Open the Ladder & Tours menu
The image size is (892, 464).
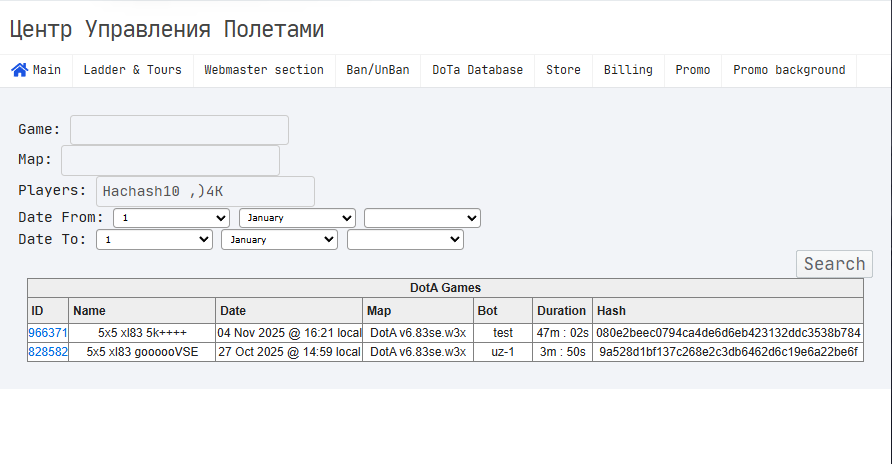click(x=132, y=70)
